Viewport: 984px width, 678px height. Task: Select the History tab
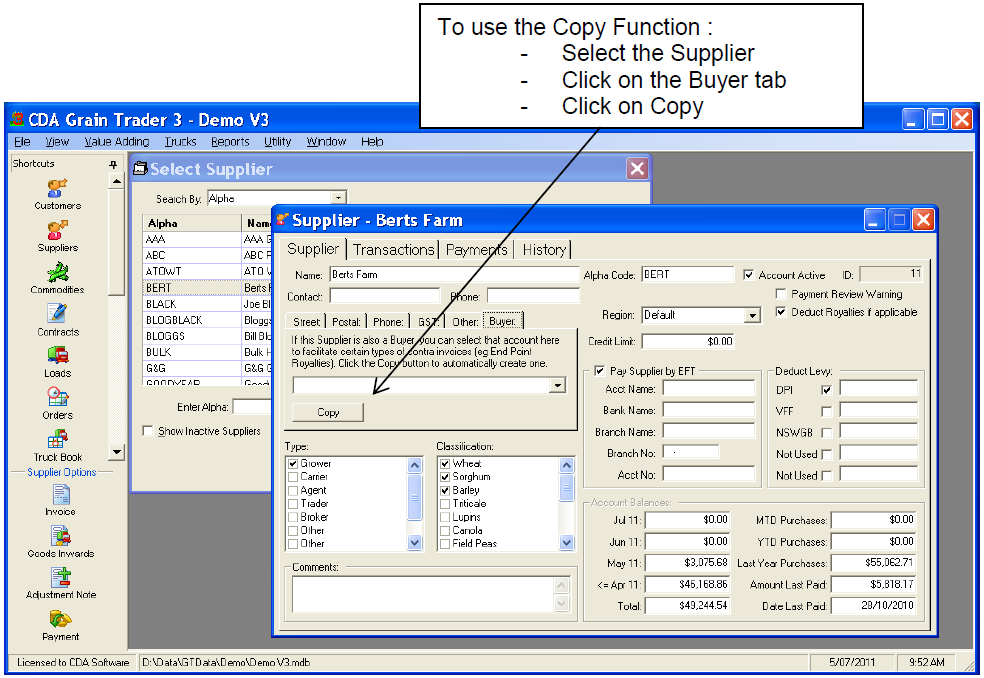pyautogui.click(x=544, y=250)
